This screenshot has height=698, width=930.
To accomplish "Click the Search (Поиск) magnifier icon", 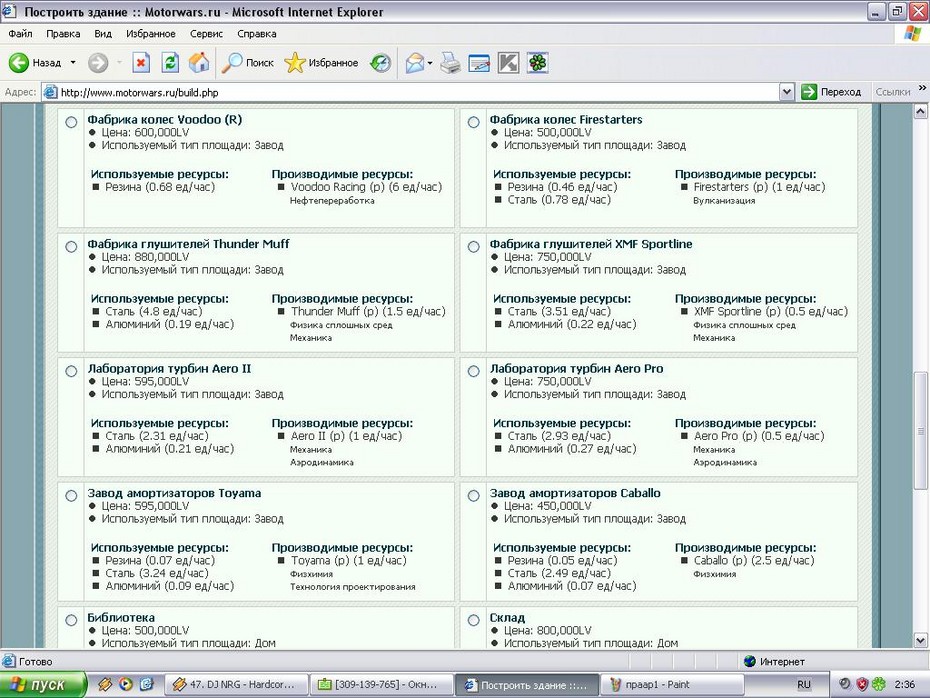I will [x=232, y=62].
